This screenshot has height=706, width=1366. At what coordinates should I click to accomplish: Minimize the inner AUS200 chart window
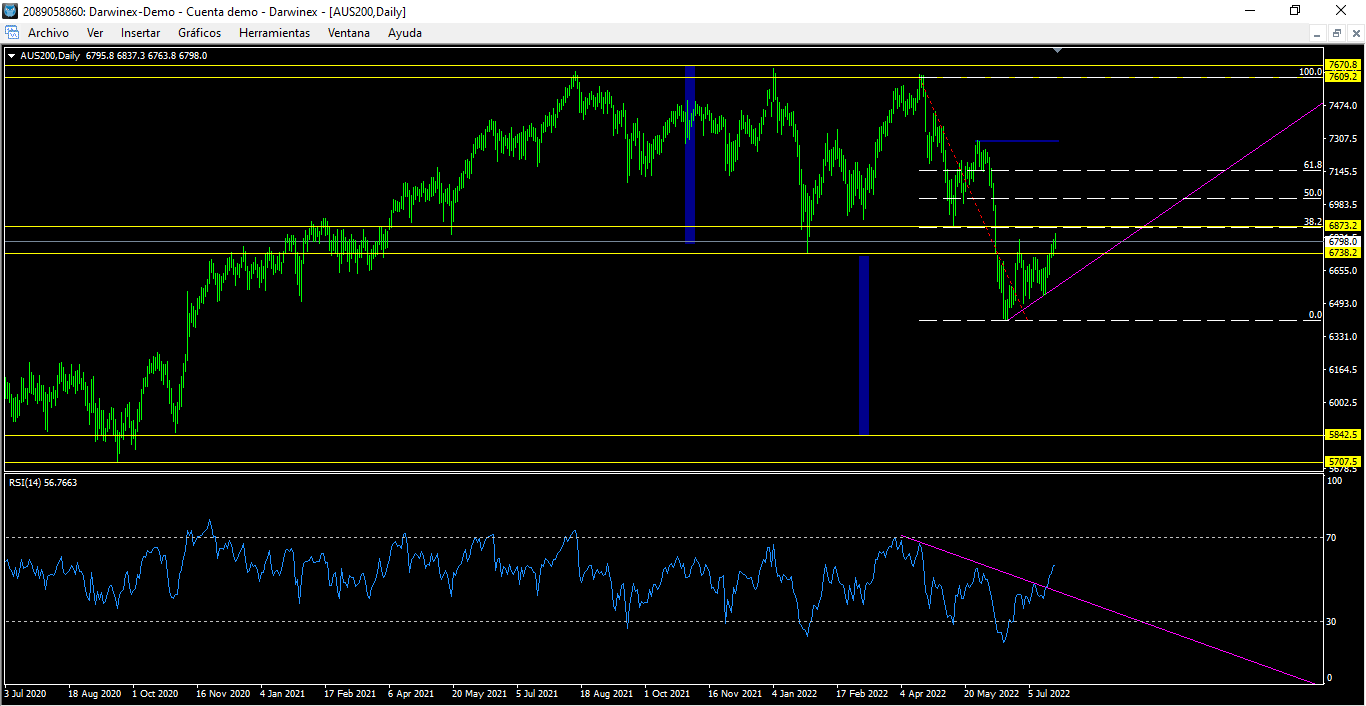(1318, 33)
